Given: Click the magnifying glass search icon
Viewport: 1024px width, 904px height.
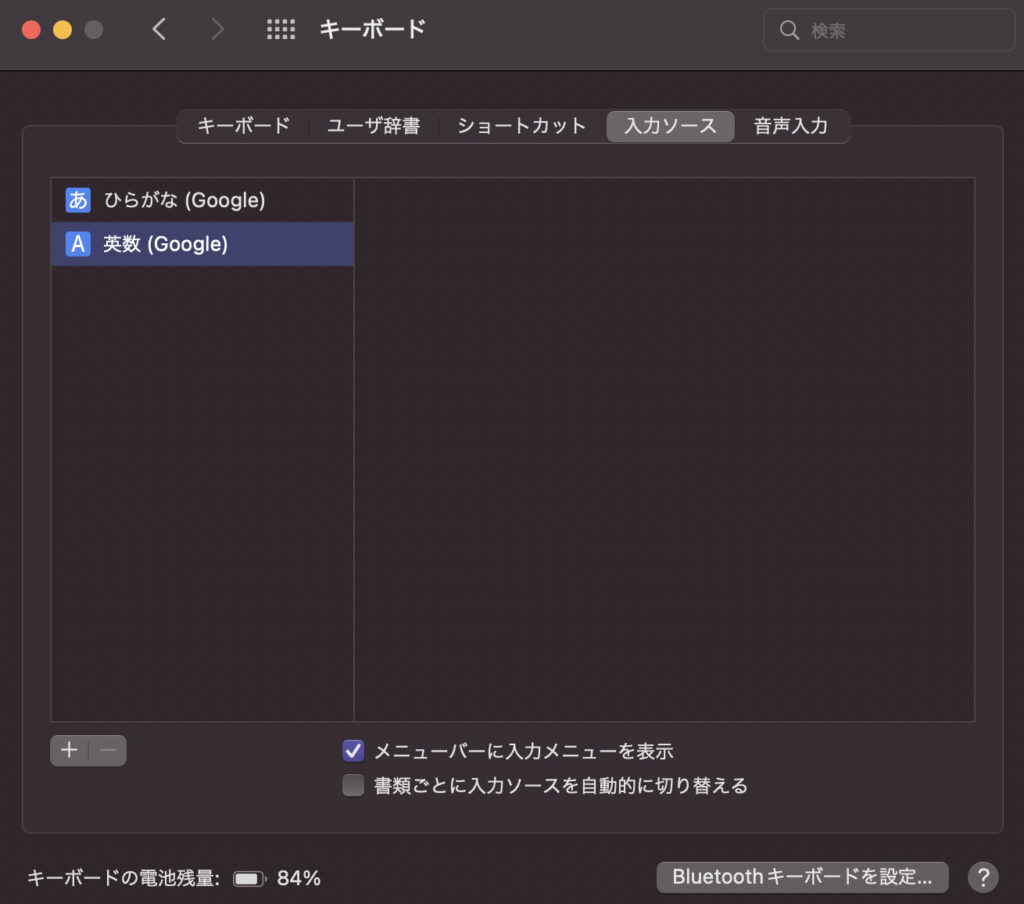Looking at the screenshot, I should [789, 29].
